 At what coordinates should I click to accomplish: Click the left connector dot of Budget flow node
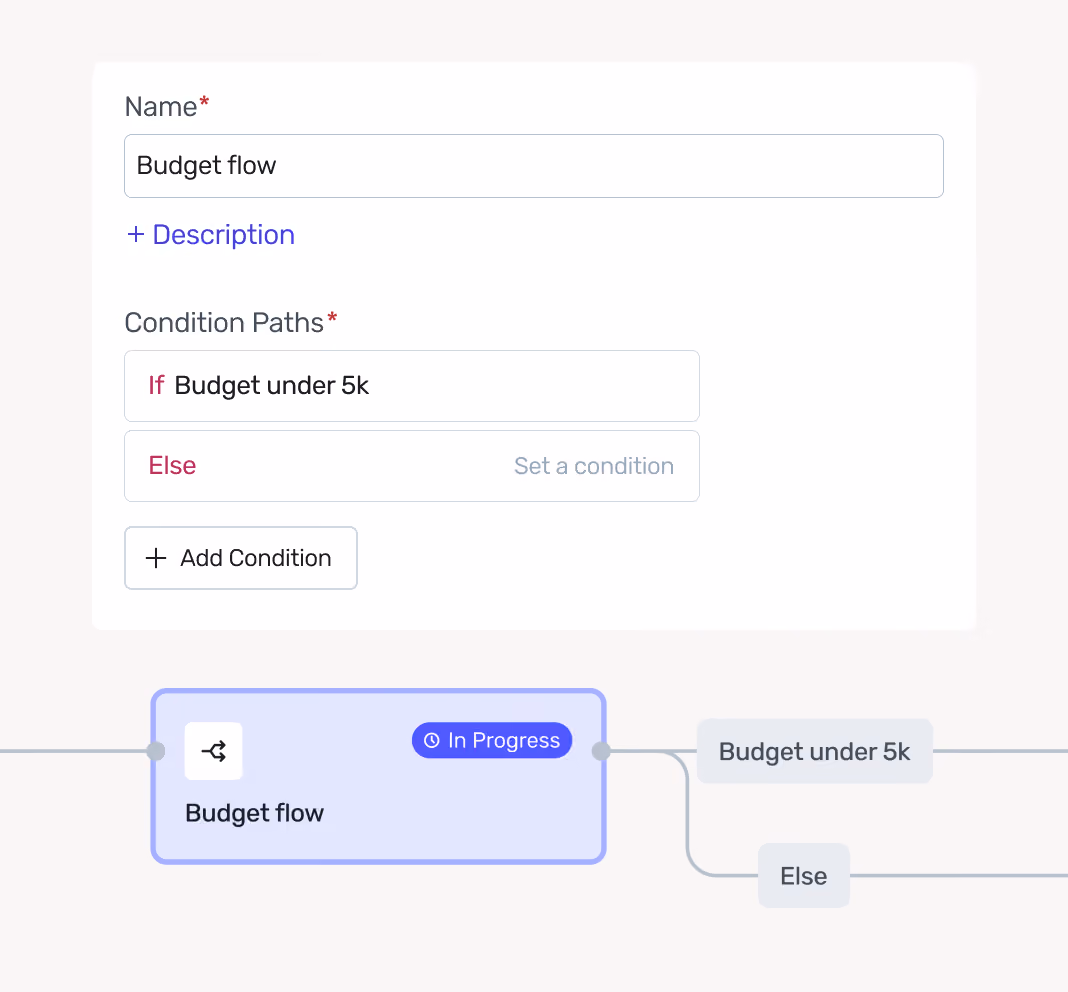tap(156, 751)
